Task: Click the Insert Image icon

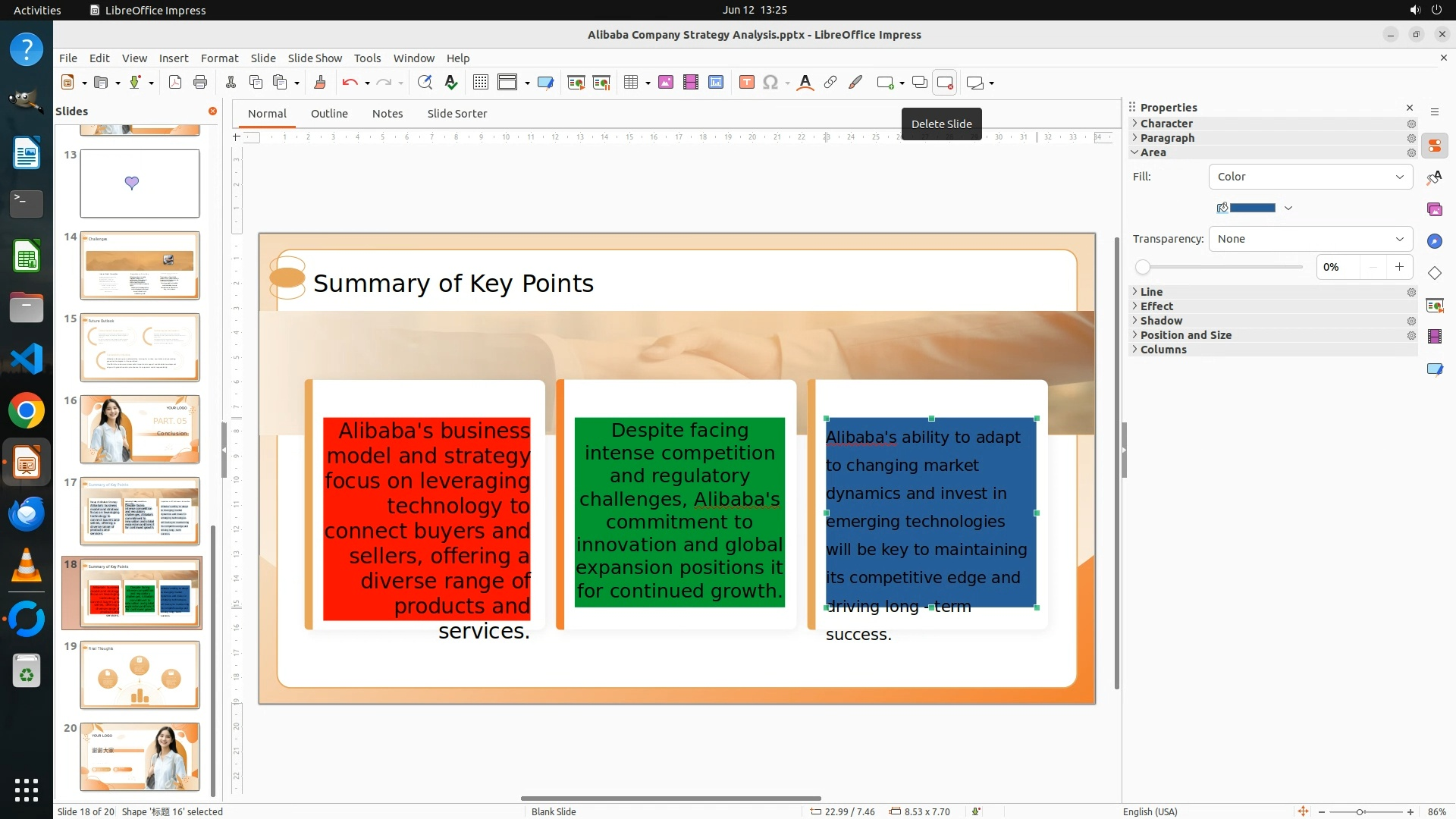Action: pos(666,83)
